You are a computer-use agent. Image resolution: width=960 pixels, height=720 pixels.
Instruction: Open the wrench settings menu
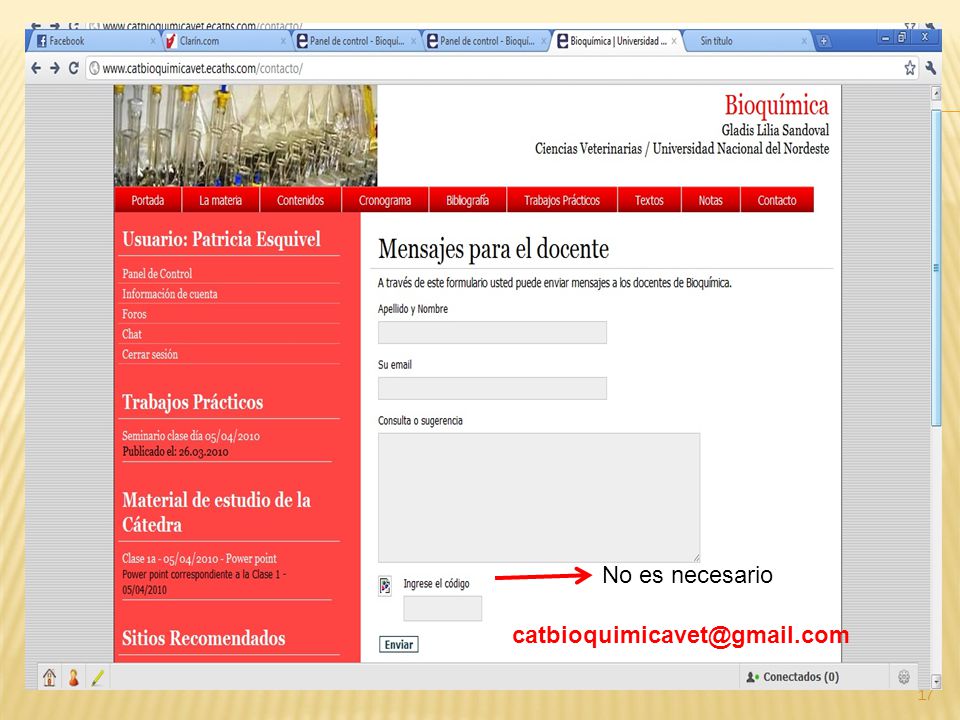click(931, 68)
